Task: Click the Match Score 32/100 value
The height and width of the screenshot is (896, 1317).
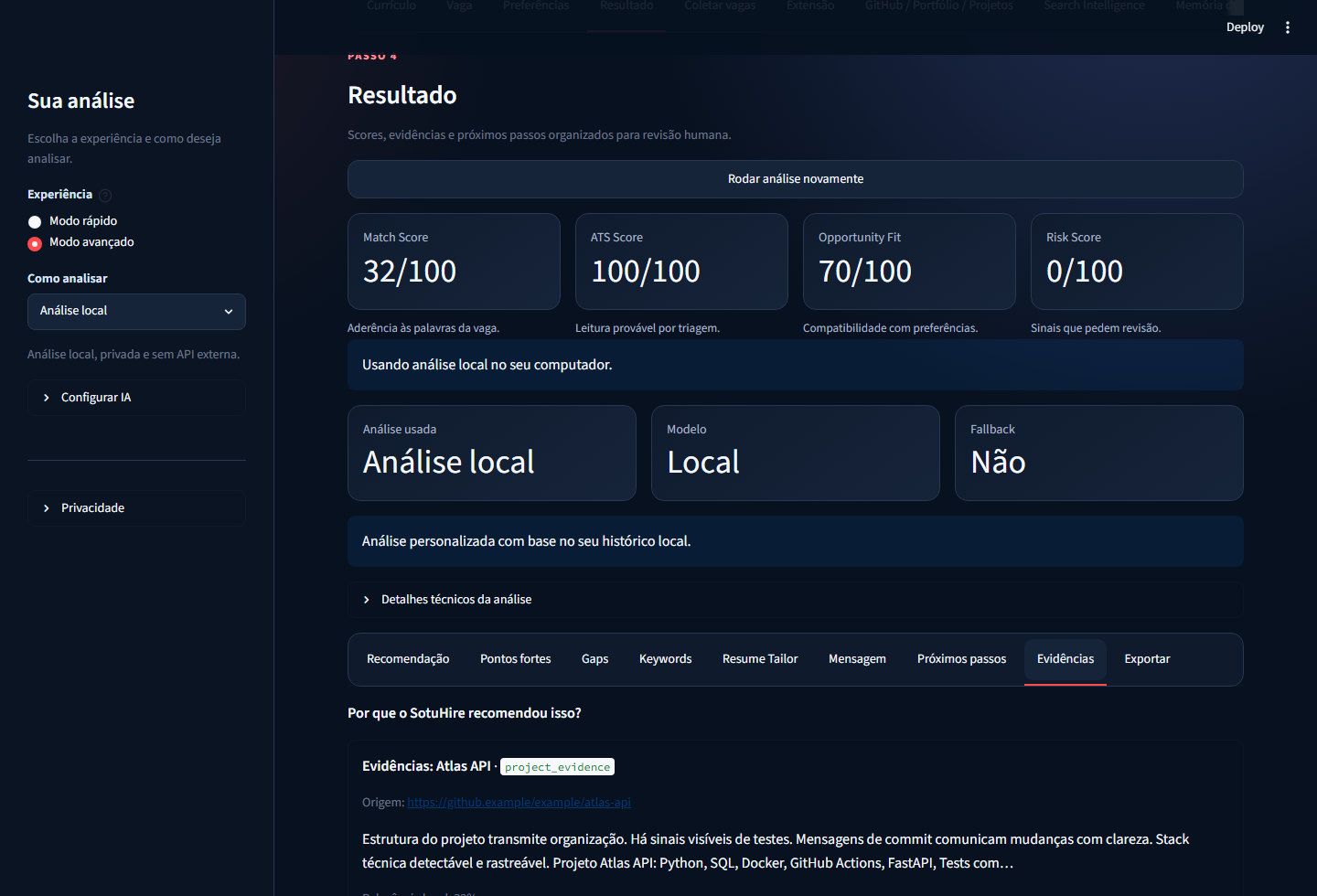Action: point(410,272)
